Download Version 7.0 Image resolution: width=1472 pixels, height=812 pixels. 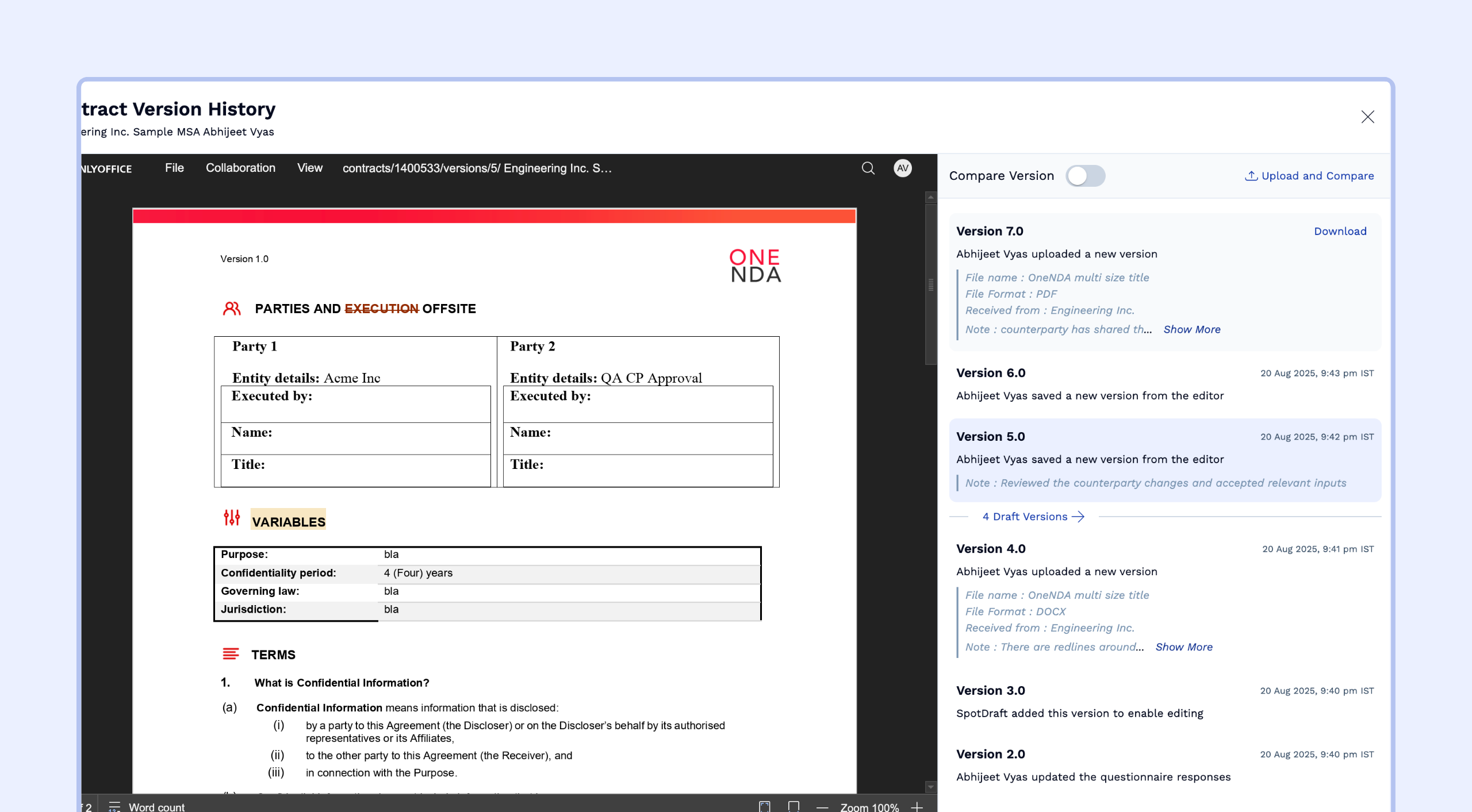tap(1340, 231)
